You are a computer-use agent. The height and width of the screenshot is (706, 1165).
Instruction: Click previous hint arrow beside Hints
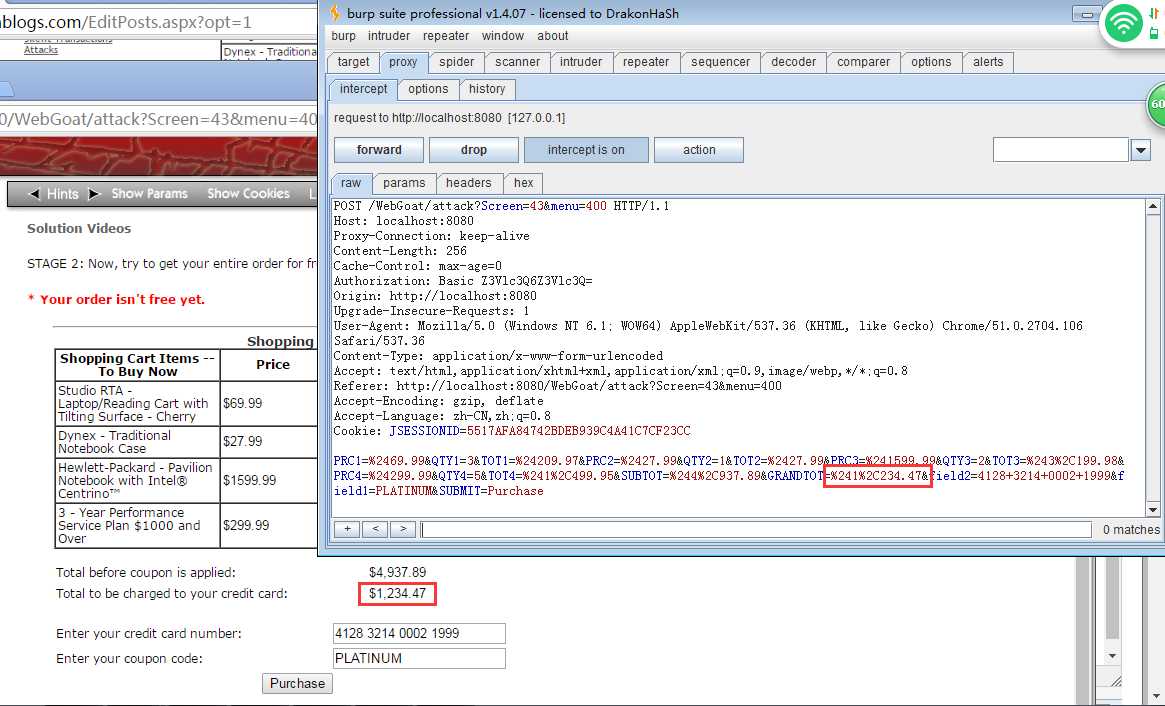(33, 194)
